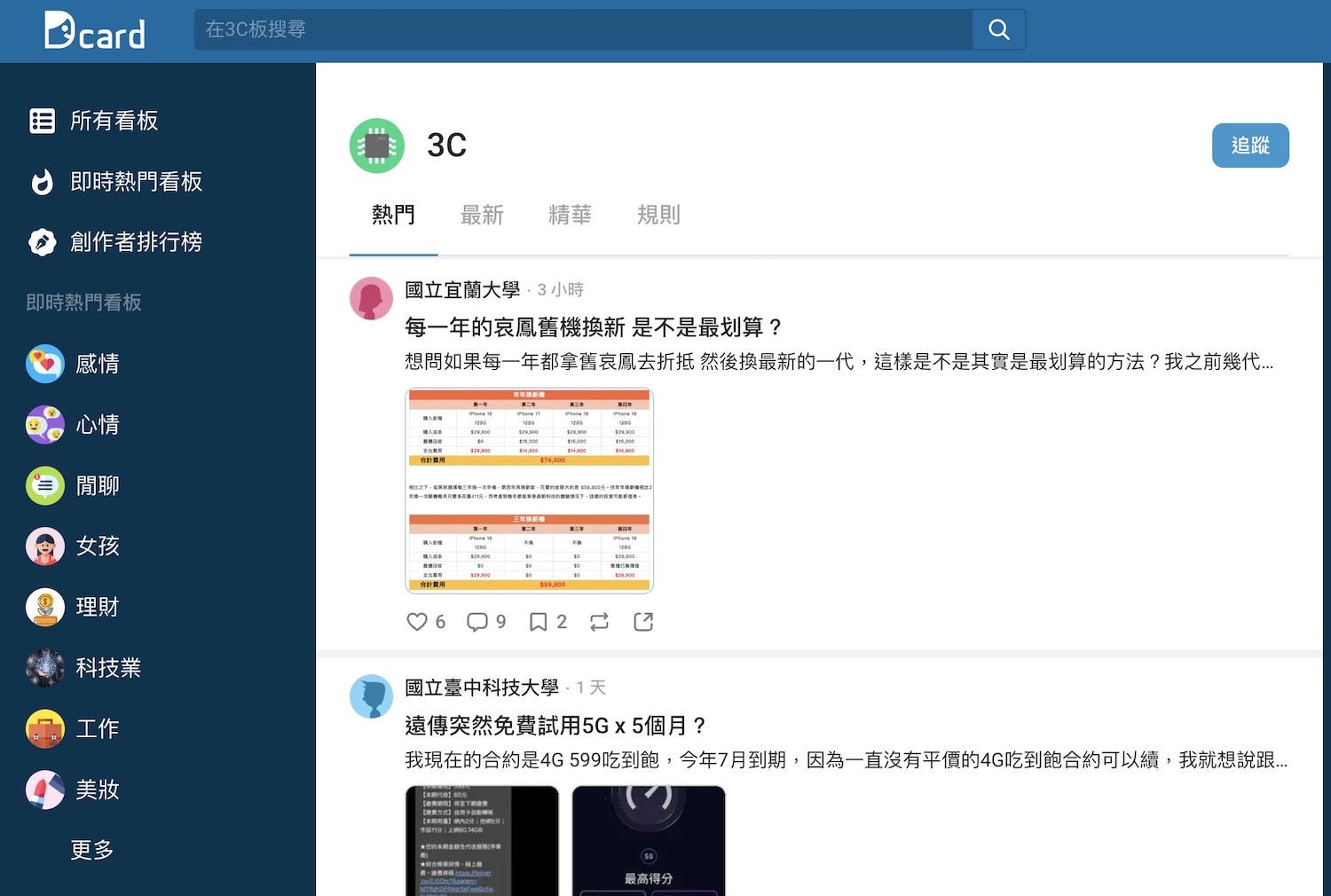1331x896 pixels.
Task: Open post 每一年的哀鳳舊機換新 是不是最划算？
Action: coord(594,327)
